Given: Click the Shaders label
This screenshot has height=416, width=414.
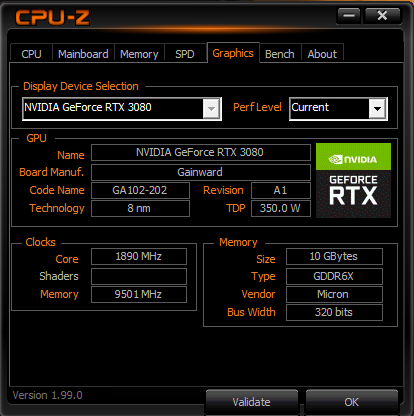Looking at the screenshot, I should pos(59,276).
